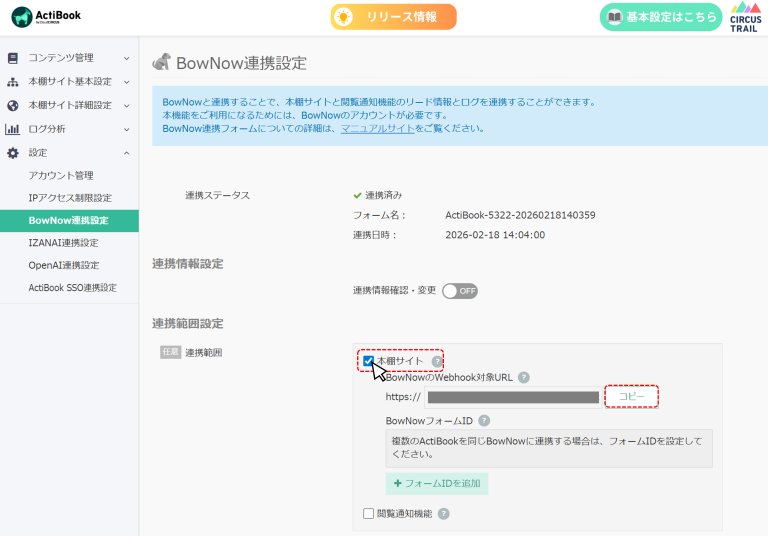The width and height of the screenshot is (768, 536).
Task: Click the https:// prefix text
Action: (403, 397)
